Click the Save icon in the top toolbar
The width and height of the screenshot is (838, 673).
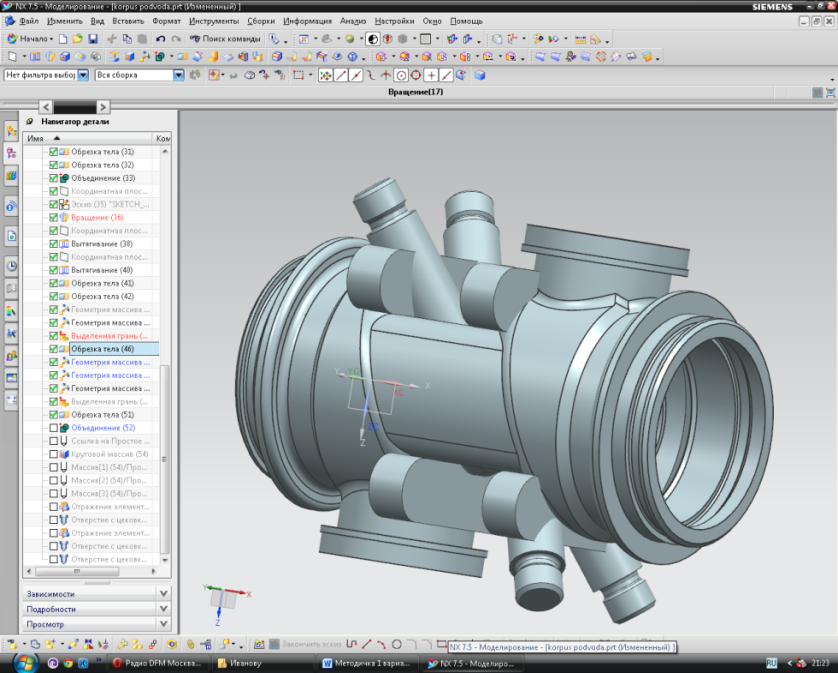tap(92, 39)
